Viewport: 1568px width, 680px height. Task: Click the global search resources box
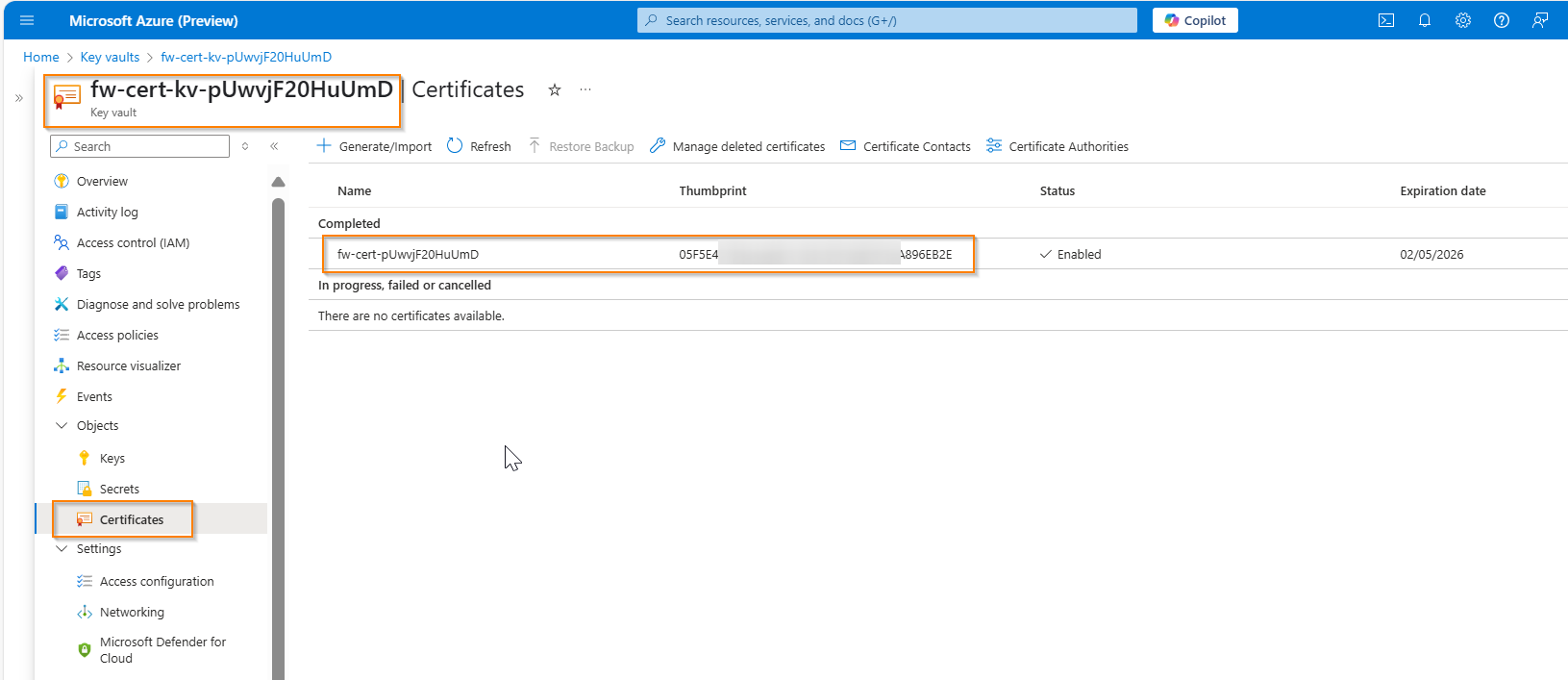(x=886, y=20)
